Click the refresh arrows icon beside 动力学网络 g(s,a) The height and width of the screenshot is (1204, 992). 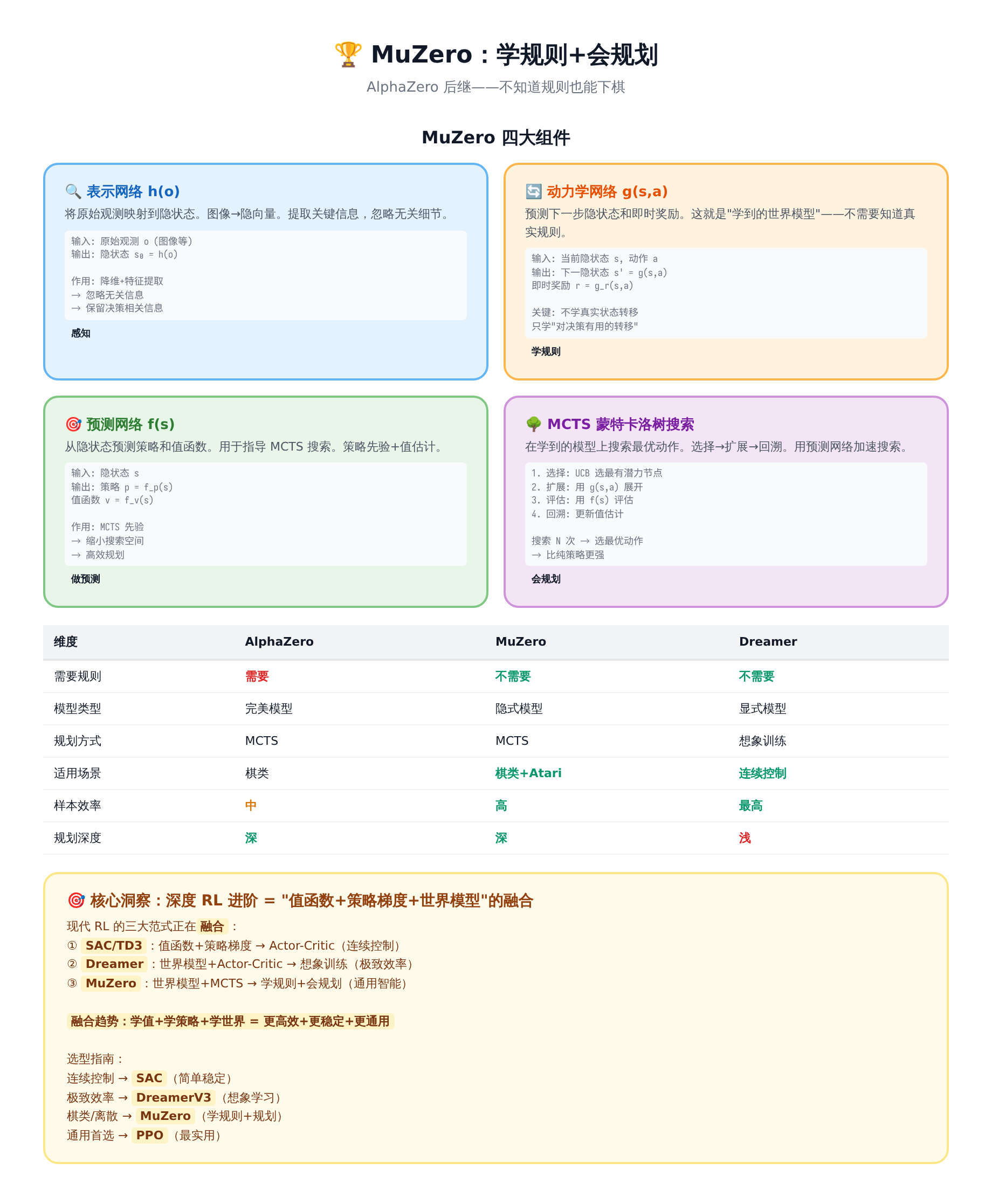533,191
